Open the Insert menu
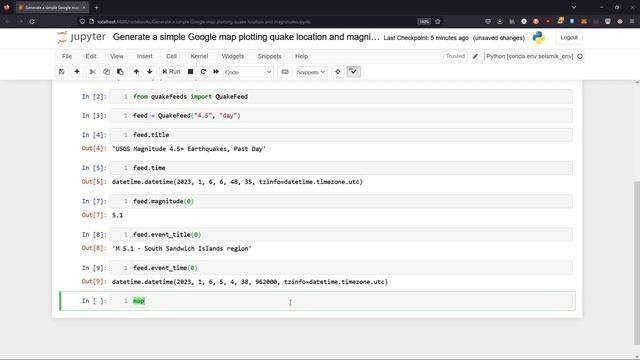Image resolution: width=640 pixels, height=360 pixels. (x=144, y=56)
